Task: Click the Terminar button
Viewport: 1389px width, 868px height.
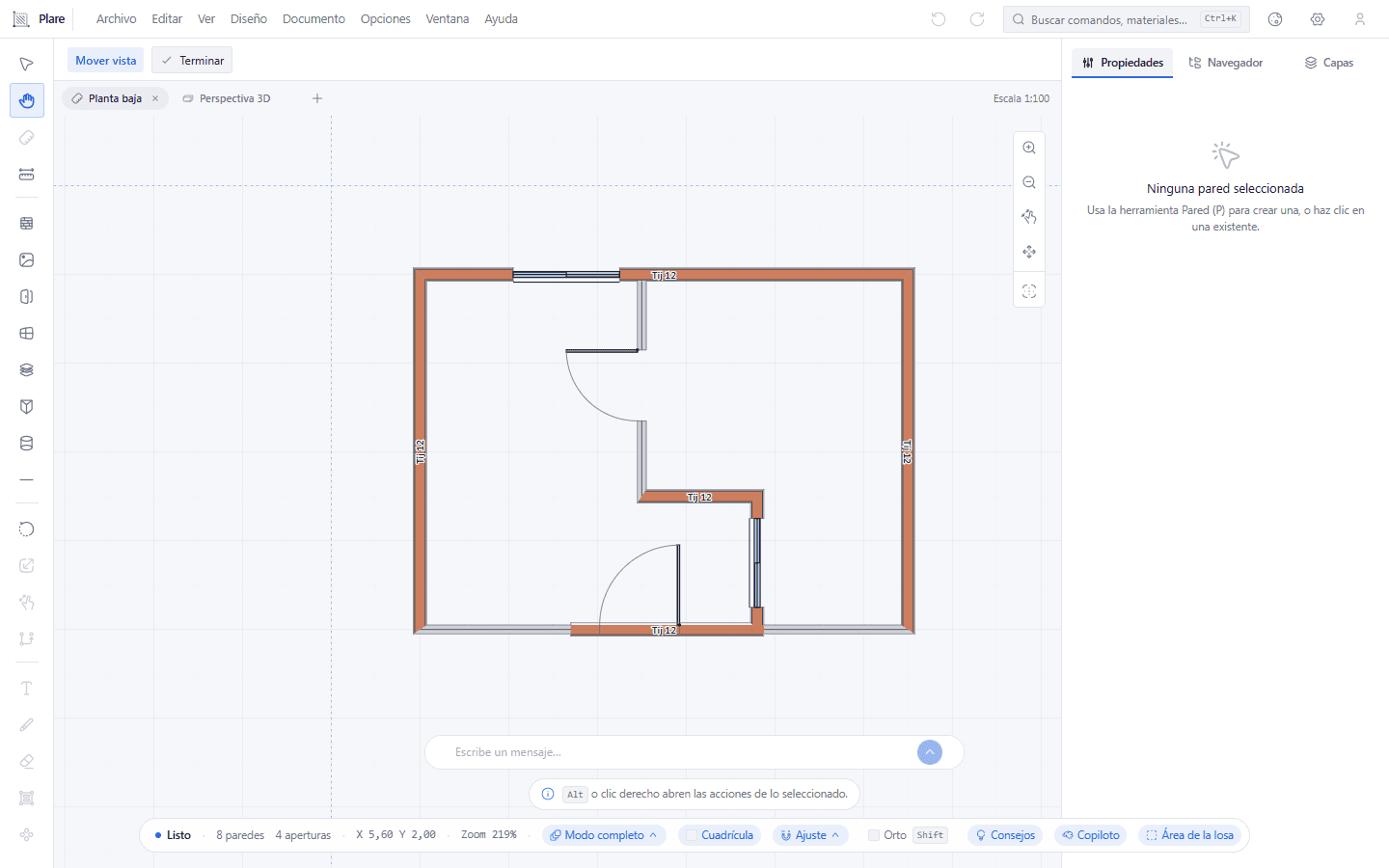Action: (x=192, y=61)
